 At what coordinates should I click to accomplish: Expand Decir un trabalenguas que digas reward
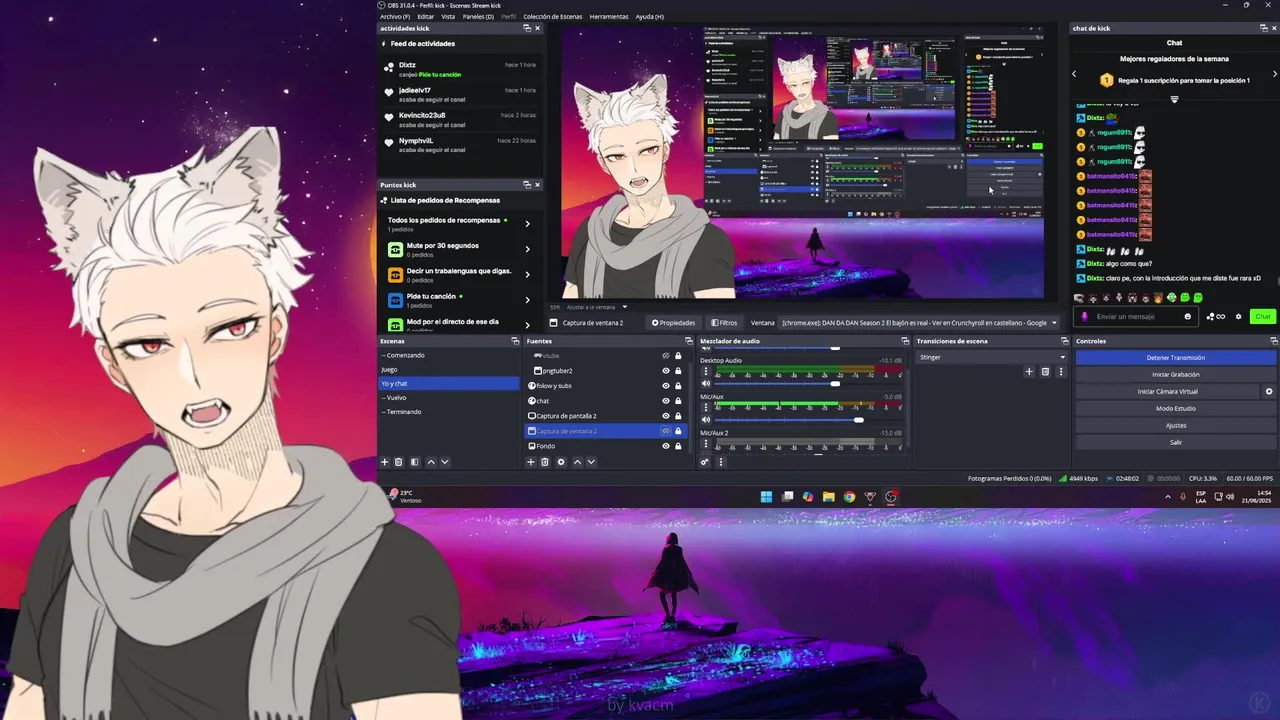[x=527, y=274]
